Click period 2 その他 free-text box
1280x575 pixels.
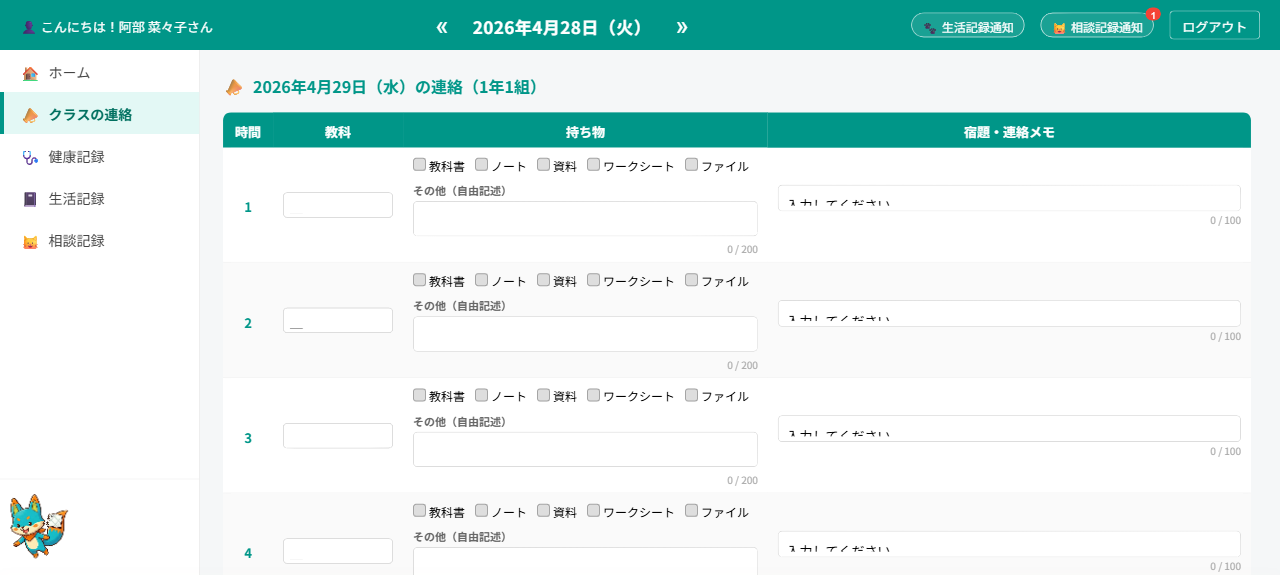(585, 334)
